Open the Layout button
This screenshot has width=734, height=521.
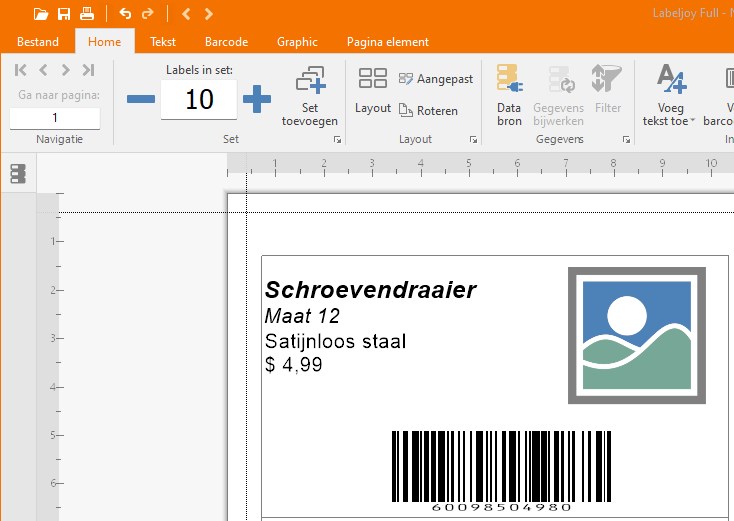[x=373, y=91]
